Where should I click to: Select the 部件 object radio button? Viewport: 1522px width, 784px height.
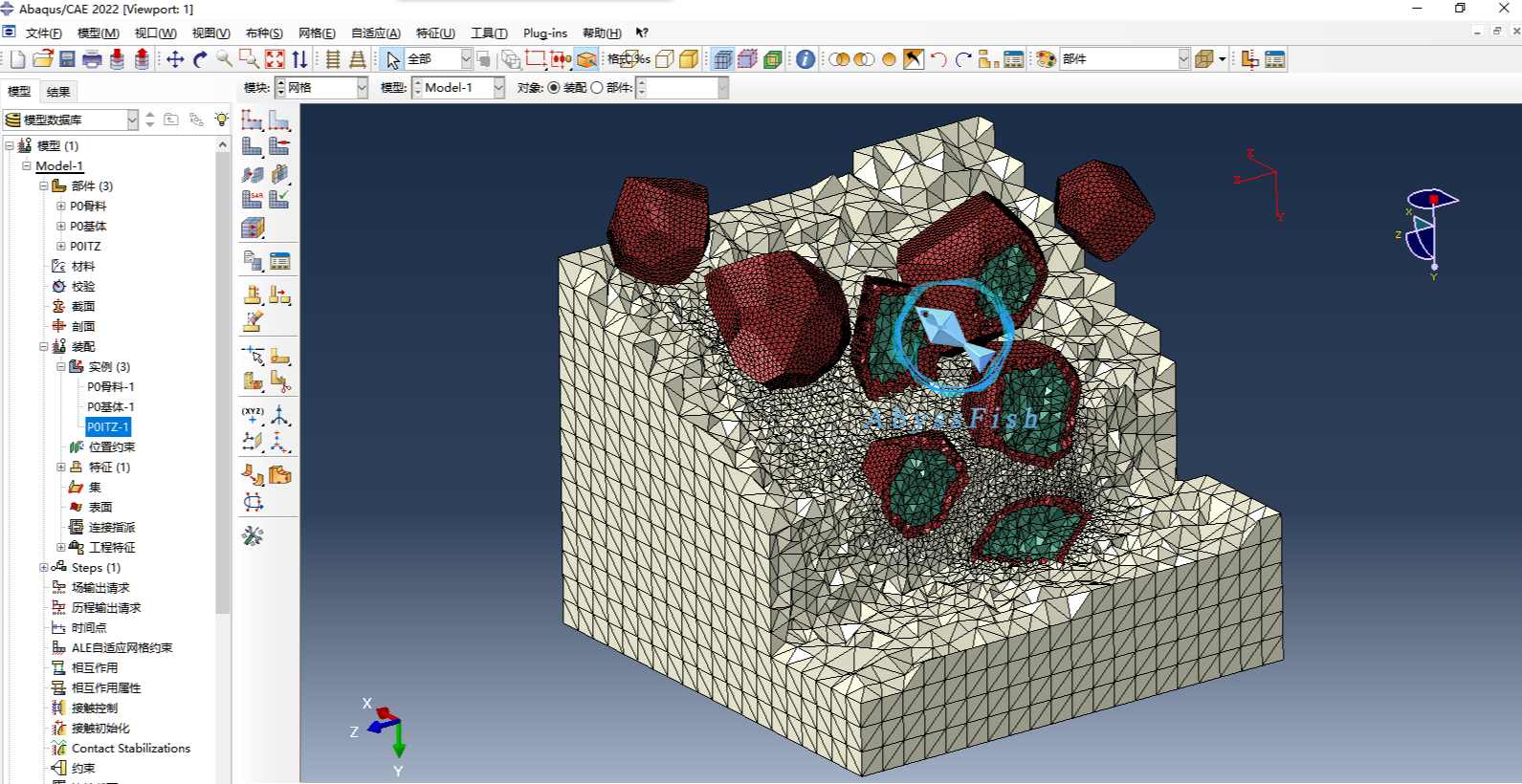tap(597, 88)
